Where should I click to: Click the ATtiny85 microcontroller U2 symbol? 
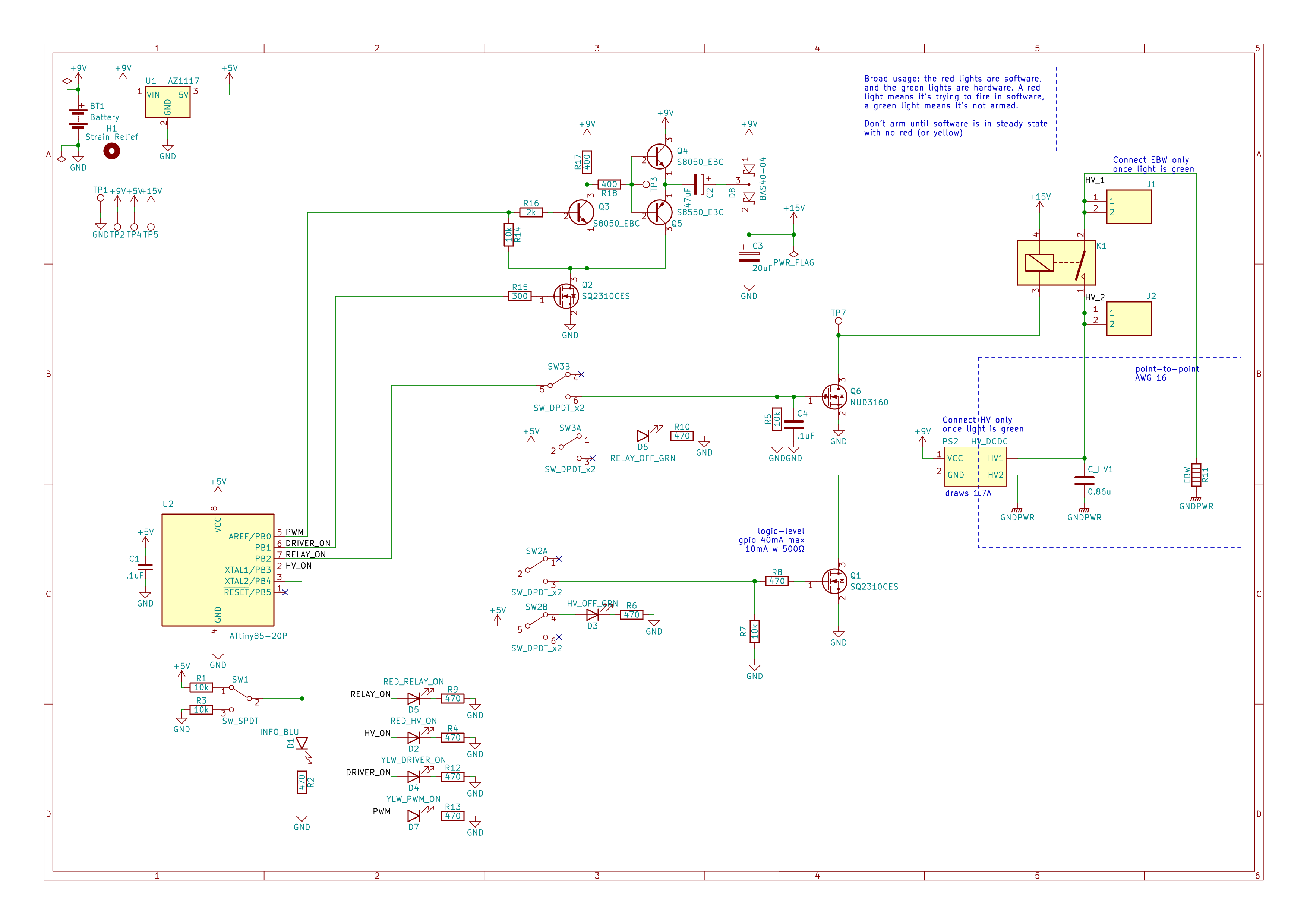[x=217, y=570]
